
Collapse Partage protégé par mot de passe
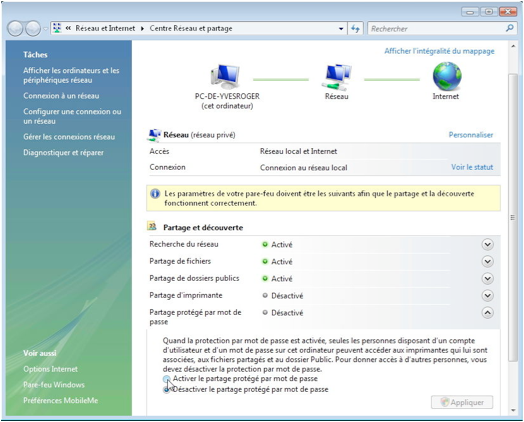point(488,313)
